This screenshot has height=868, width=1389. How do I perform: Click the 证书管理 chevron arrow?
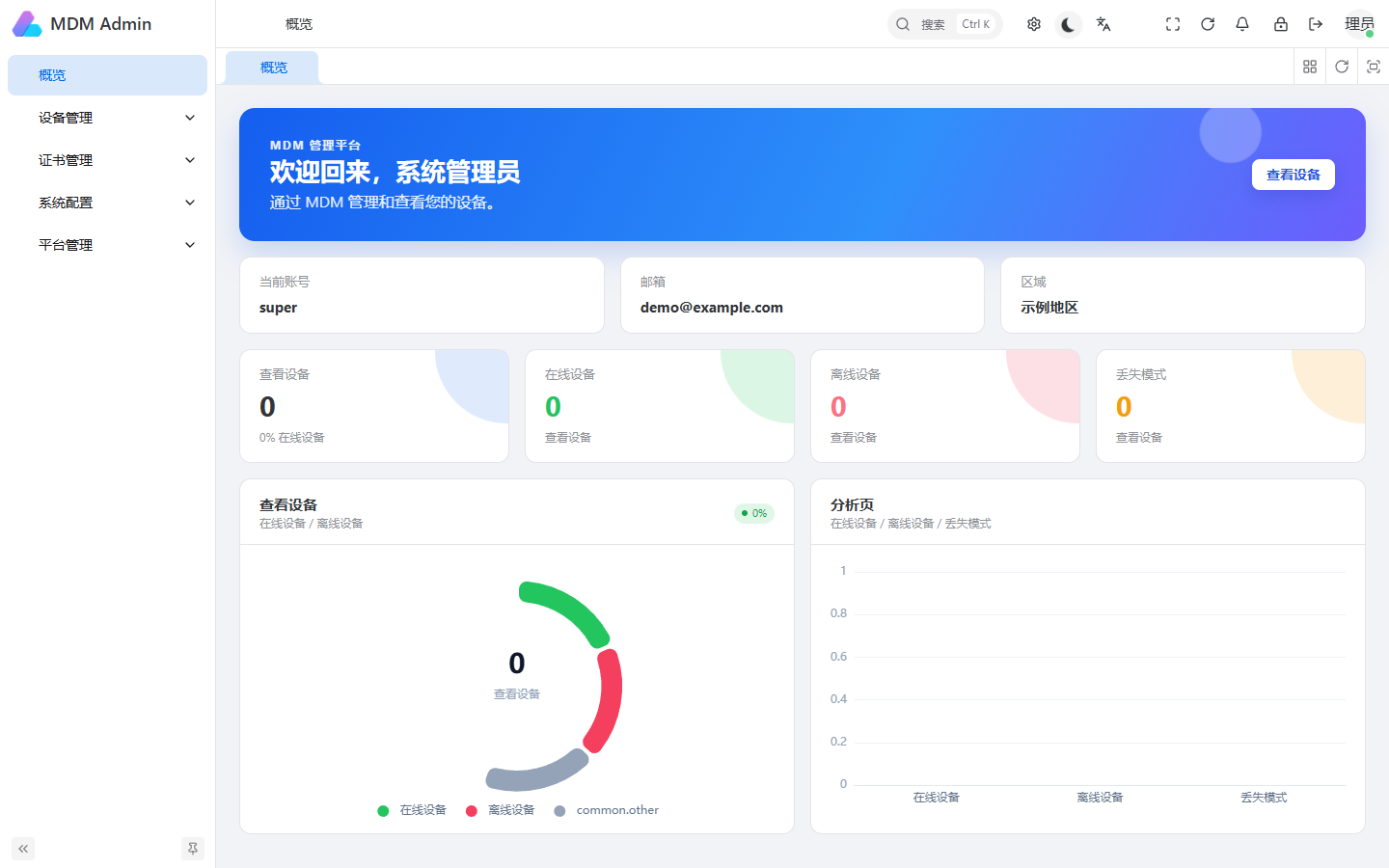(190, 160)
